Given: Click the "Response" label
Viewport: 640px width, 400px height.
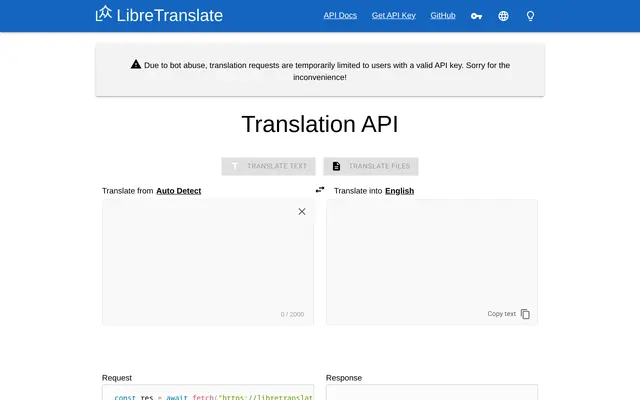Looking at the screenshot, I should (344, 378).
